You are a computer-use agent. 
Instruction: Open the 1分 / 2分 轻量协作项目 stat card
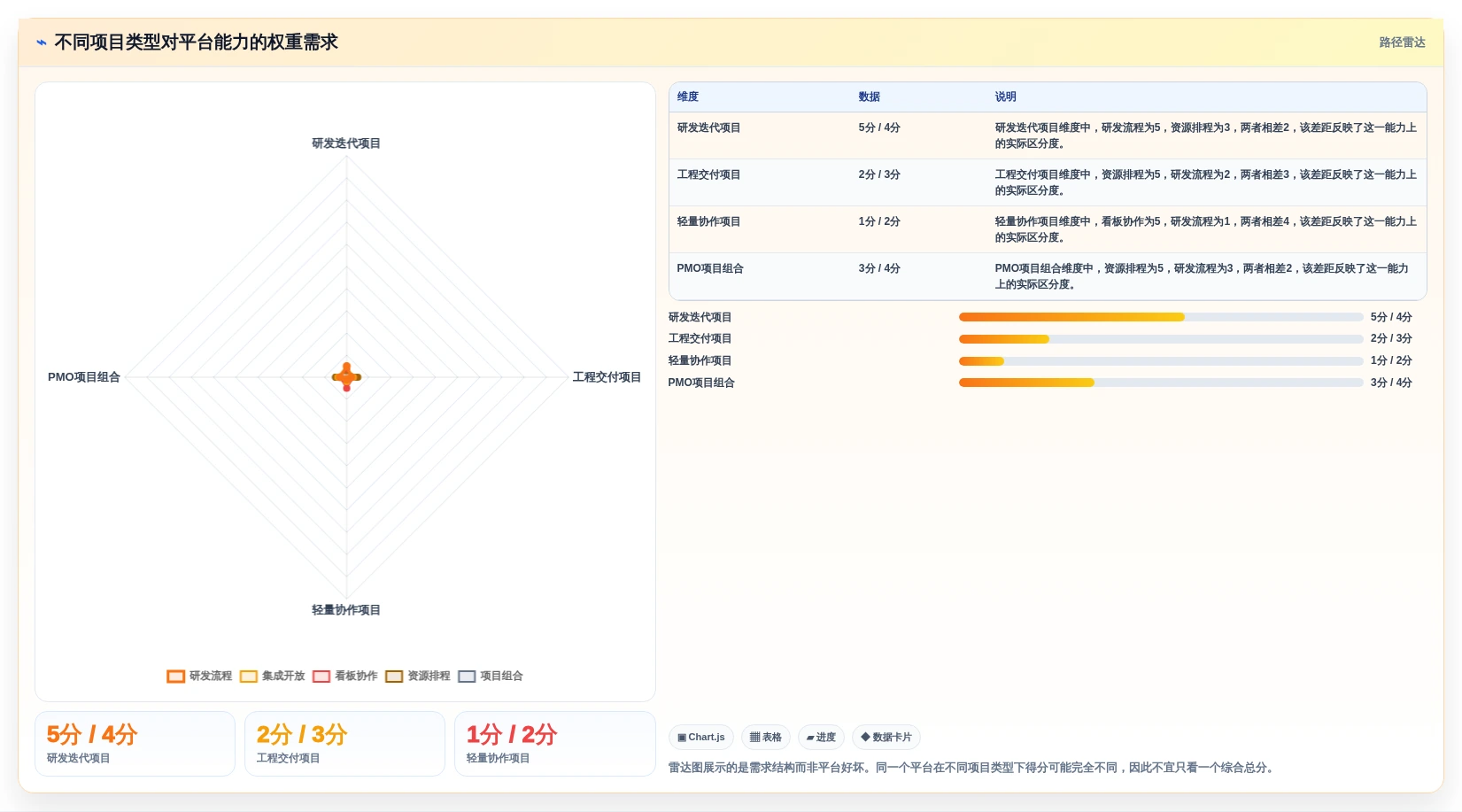point(554,744)
